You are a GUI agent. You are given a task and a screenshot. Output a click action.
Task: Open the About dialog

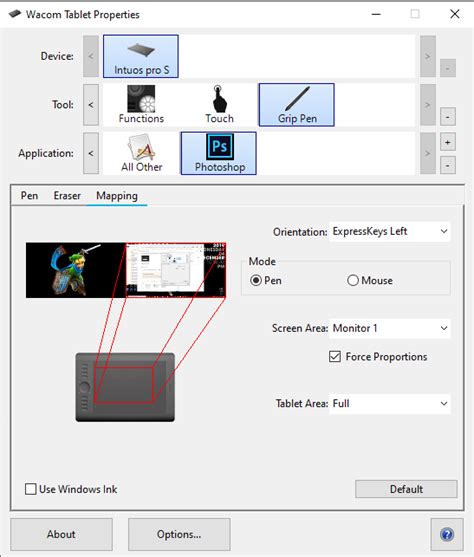pos(61,534)
